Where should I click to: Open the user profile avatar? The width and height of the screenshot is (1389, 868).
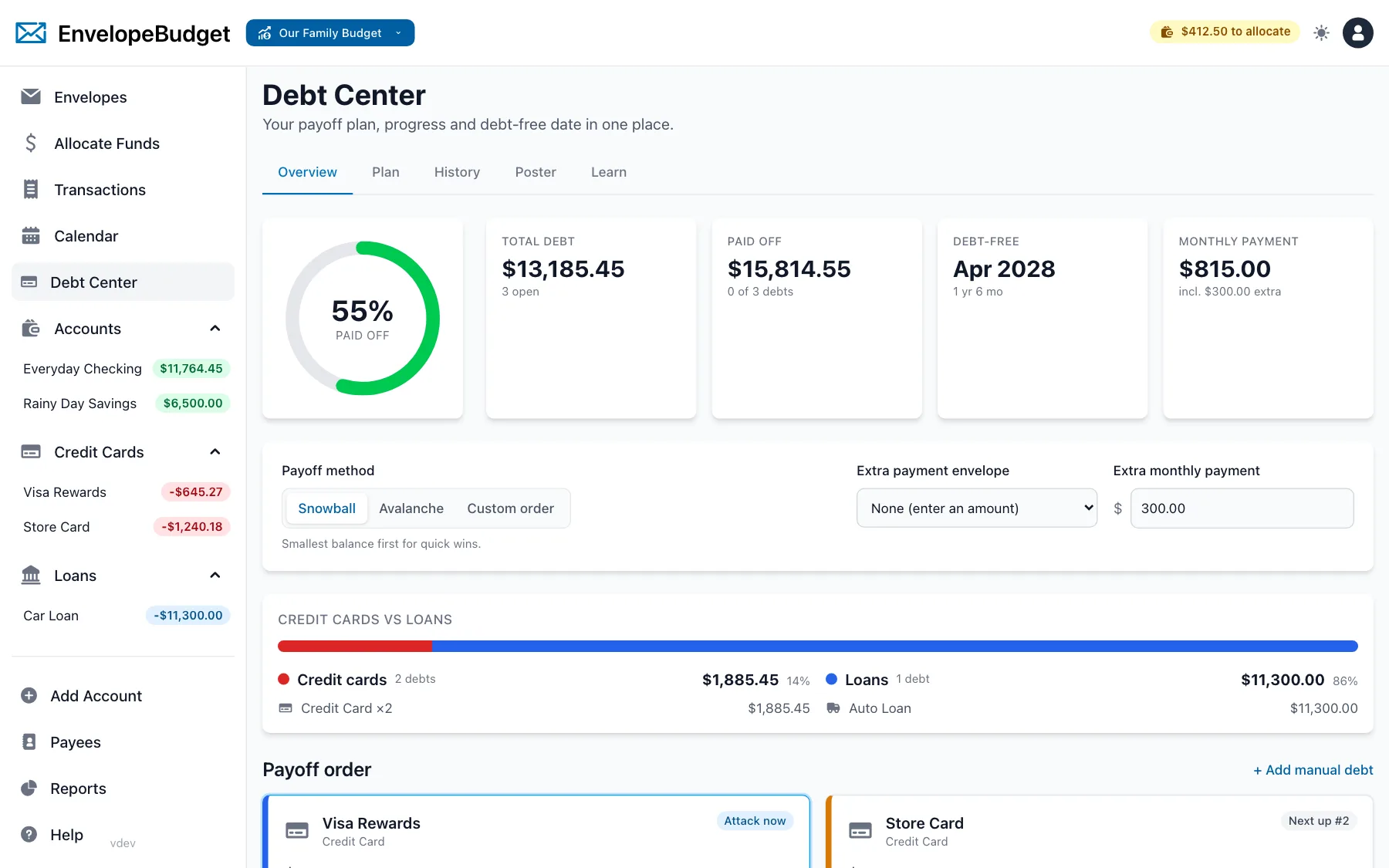[1357, 32]
